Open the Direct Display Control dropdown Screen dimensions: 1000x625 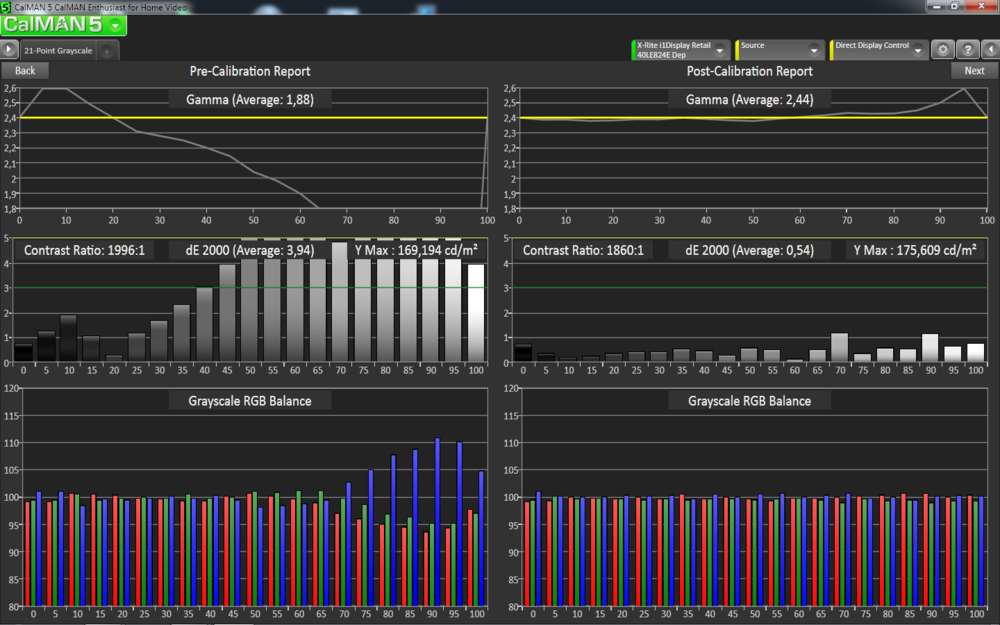click(917, 50)
